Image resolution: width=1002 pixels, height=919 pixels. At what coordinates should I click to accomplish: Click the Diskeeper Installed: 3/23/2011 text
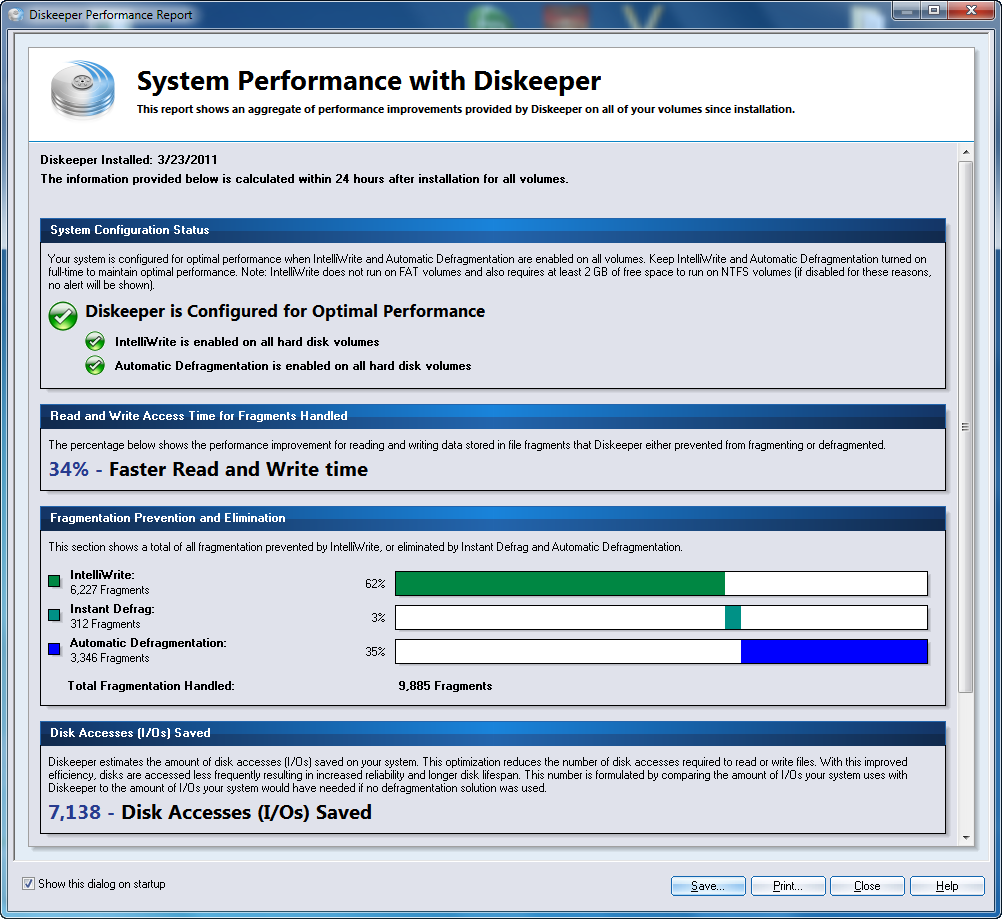(x=128, y=160)
